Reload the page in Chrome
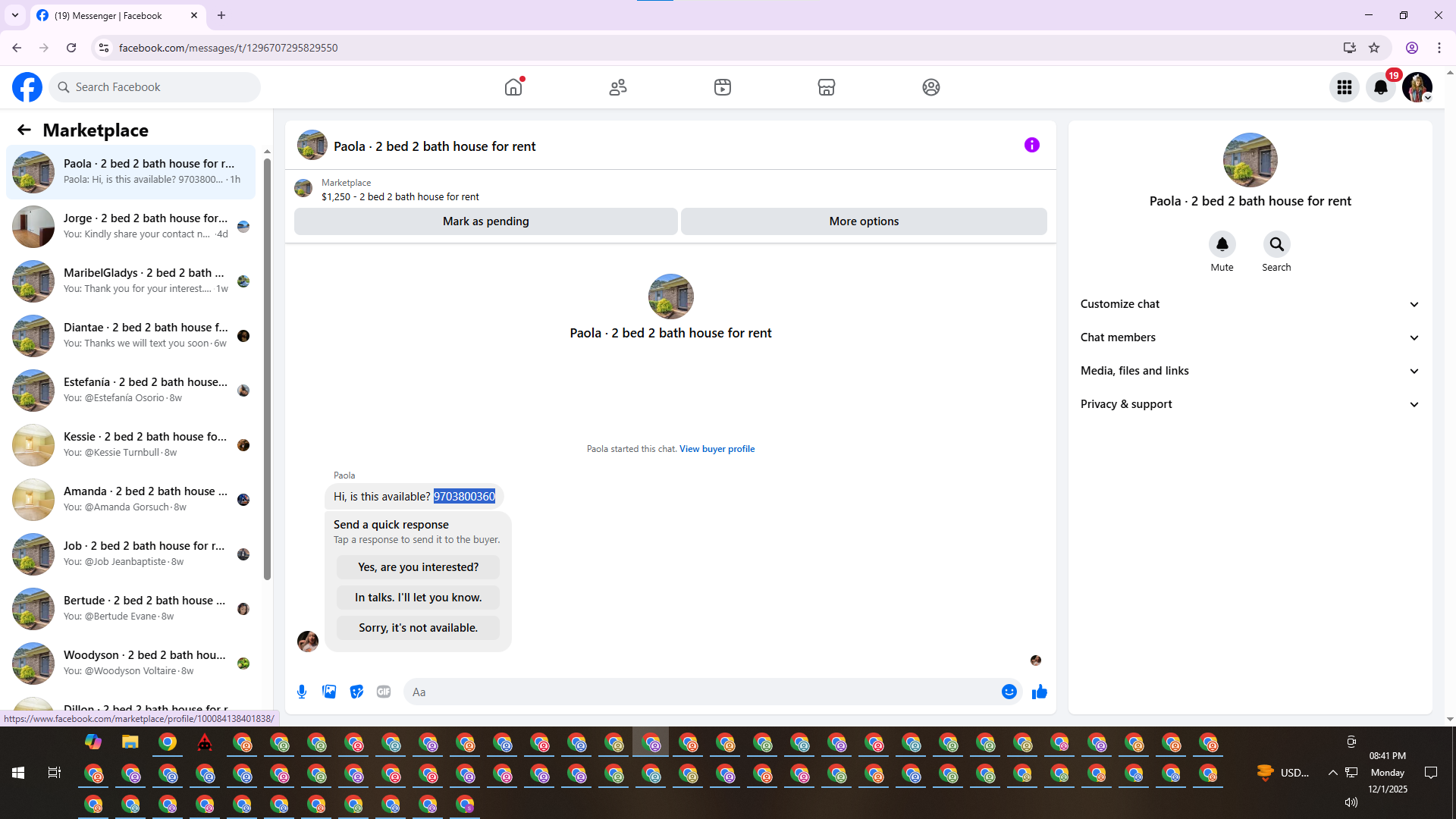 coord(71,48)
